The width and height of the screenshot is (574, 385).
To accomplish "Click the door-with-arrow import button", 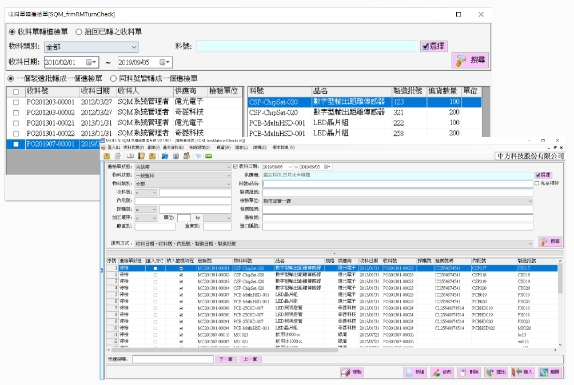I will (523, 372).
